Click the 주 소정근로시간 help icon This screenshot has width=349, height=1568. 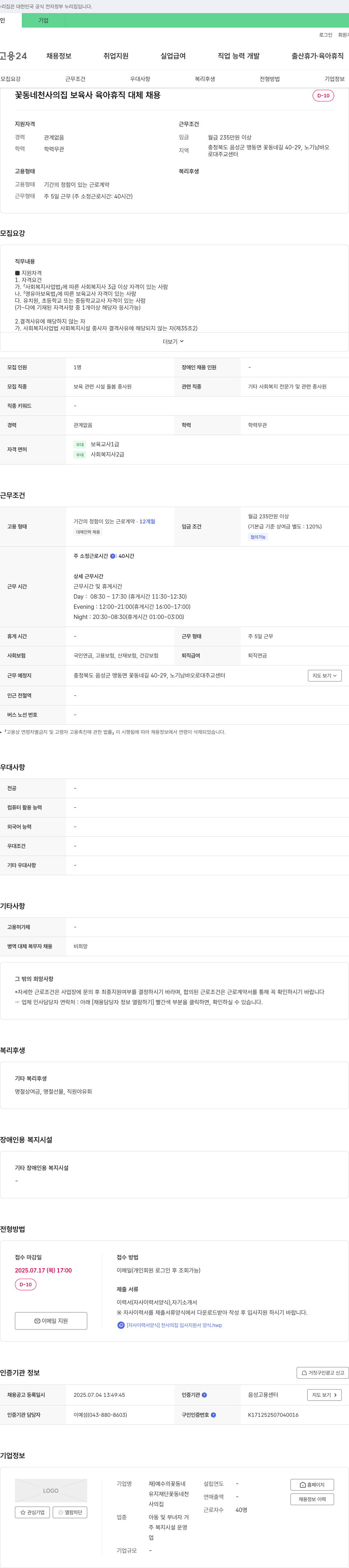113,556
